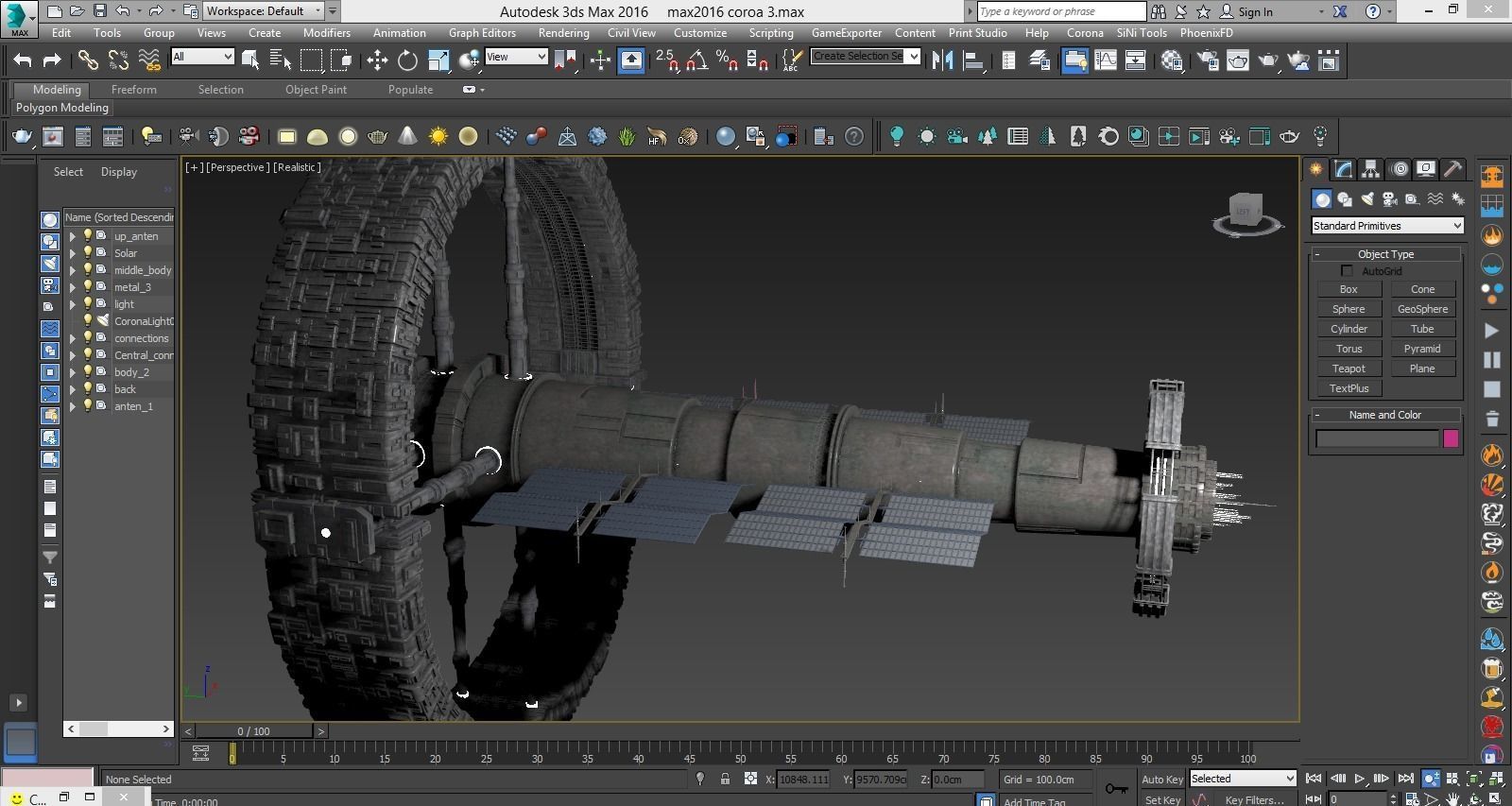
Task: Open the selection filter All dropdown
Action: [202, 57]
